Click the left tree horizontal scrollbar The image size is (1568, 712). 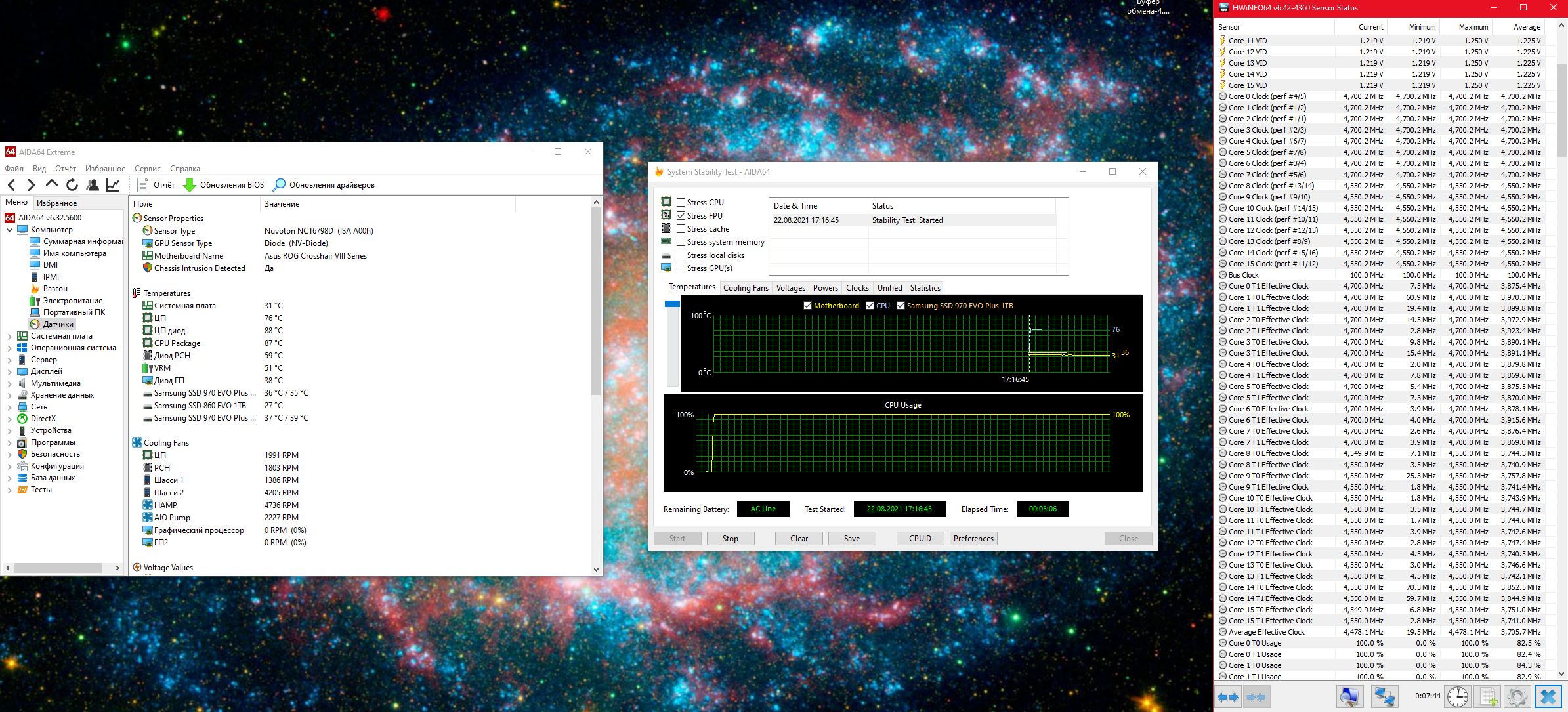pos(58,568)
